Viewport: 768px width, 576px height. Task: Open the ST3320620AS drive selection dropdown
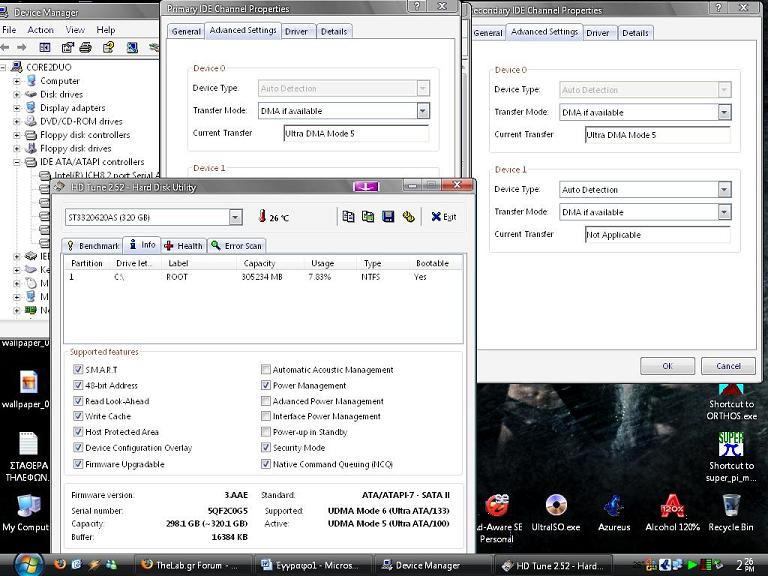point(236,217)
